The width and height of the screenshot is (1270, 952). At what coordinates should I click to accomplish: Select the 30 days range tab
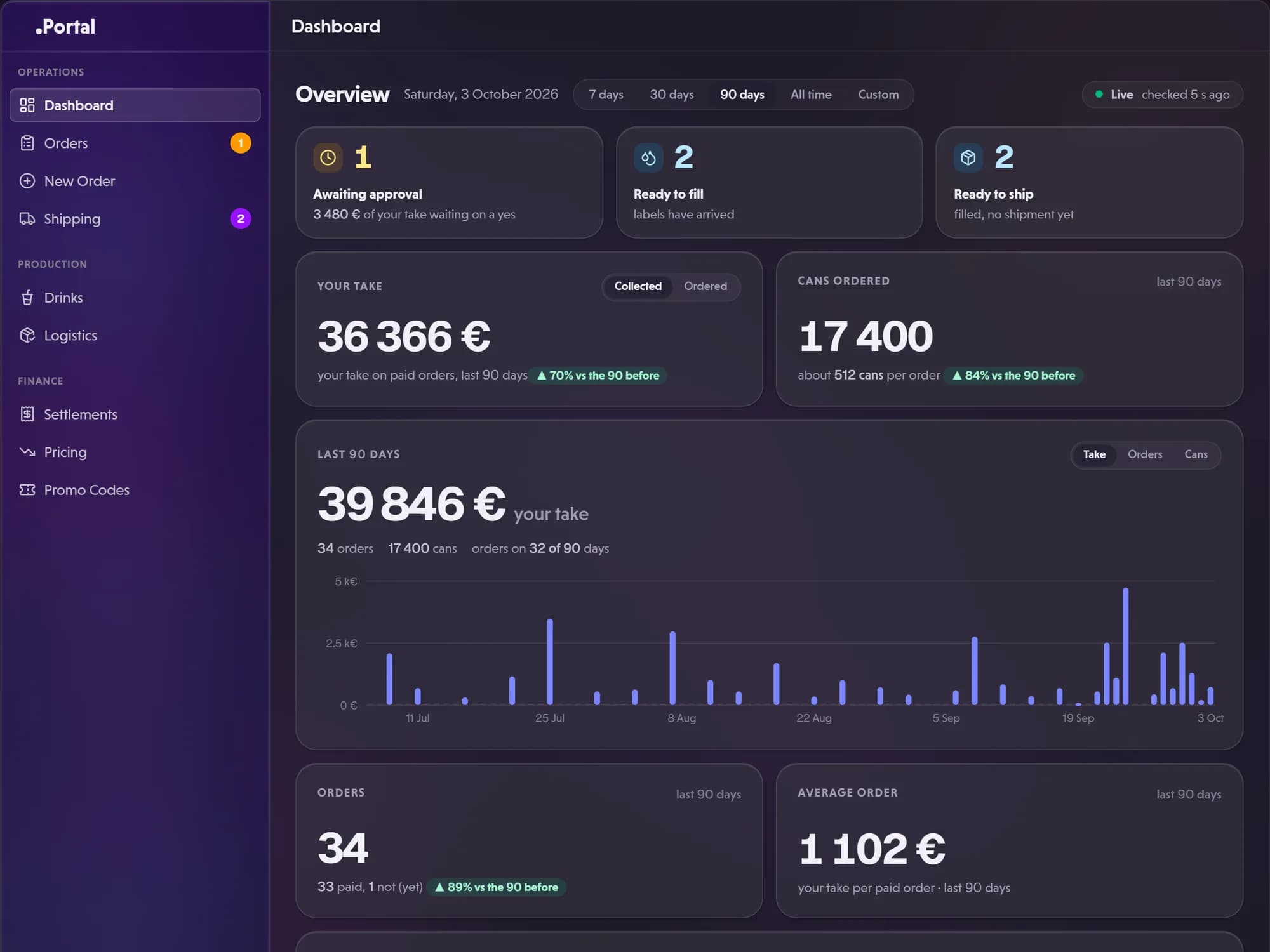click(x=671, y=95)
